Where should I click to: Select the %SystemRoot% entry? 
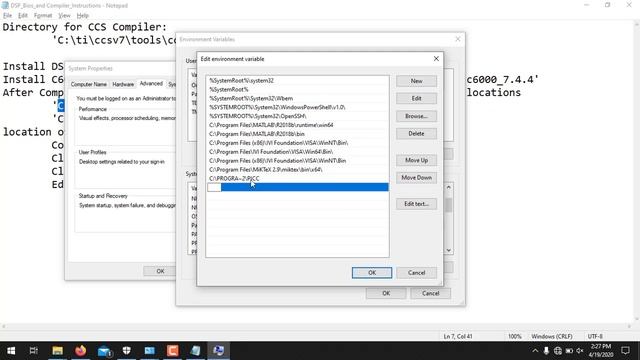click(x=298, y=89)
